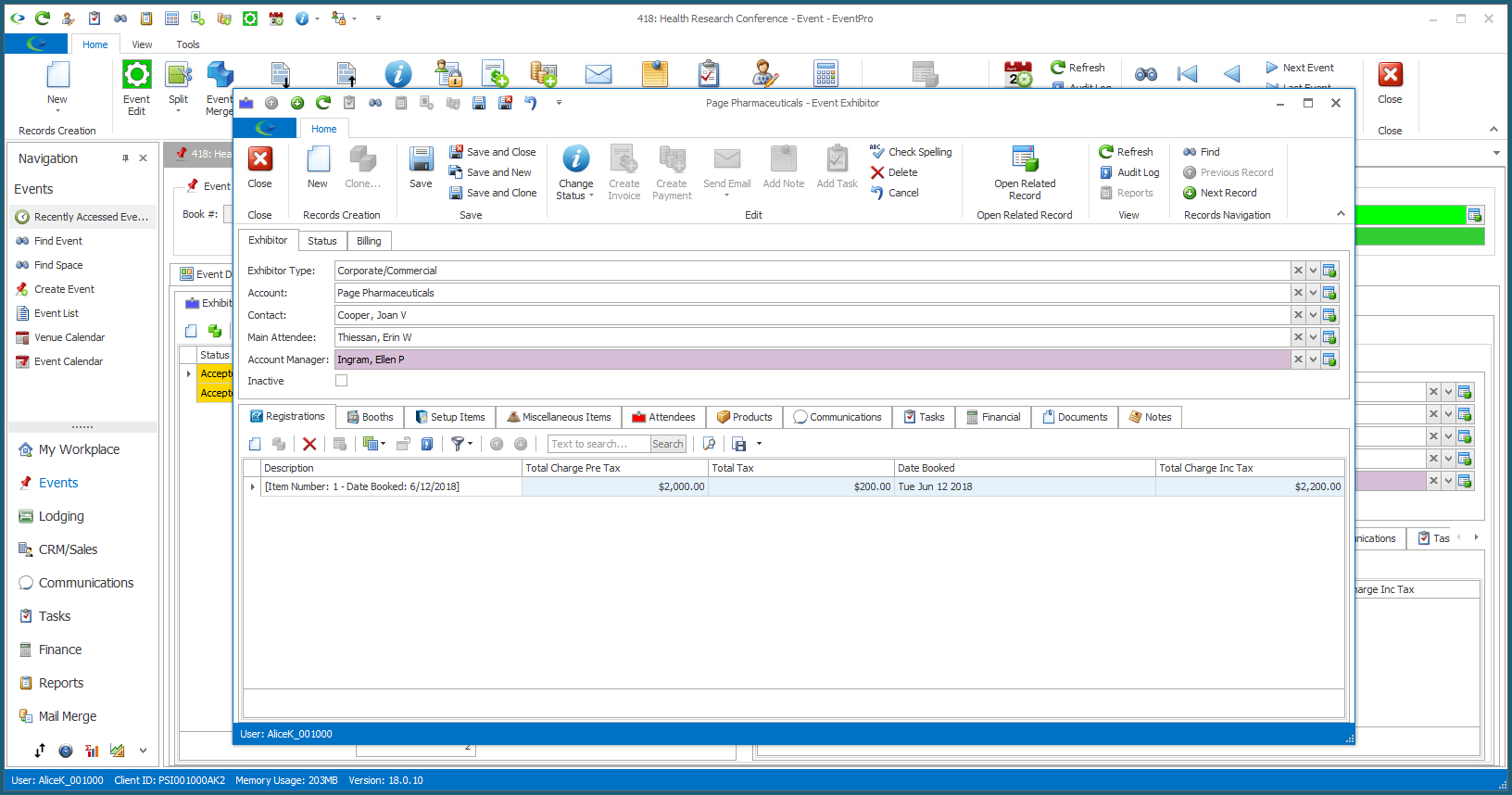Open the Exhibitor Type dropdown arrow

pyautogui.click(x=1313, y=271)
